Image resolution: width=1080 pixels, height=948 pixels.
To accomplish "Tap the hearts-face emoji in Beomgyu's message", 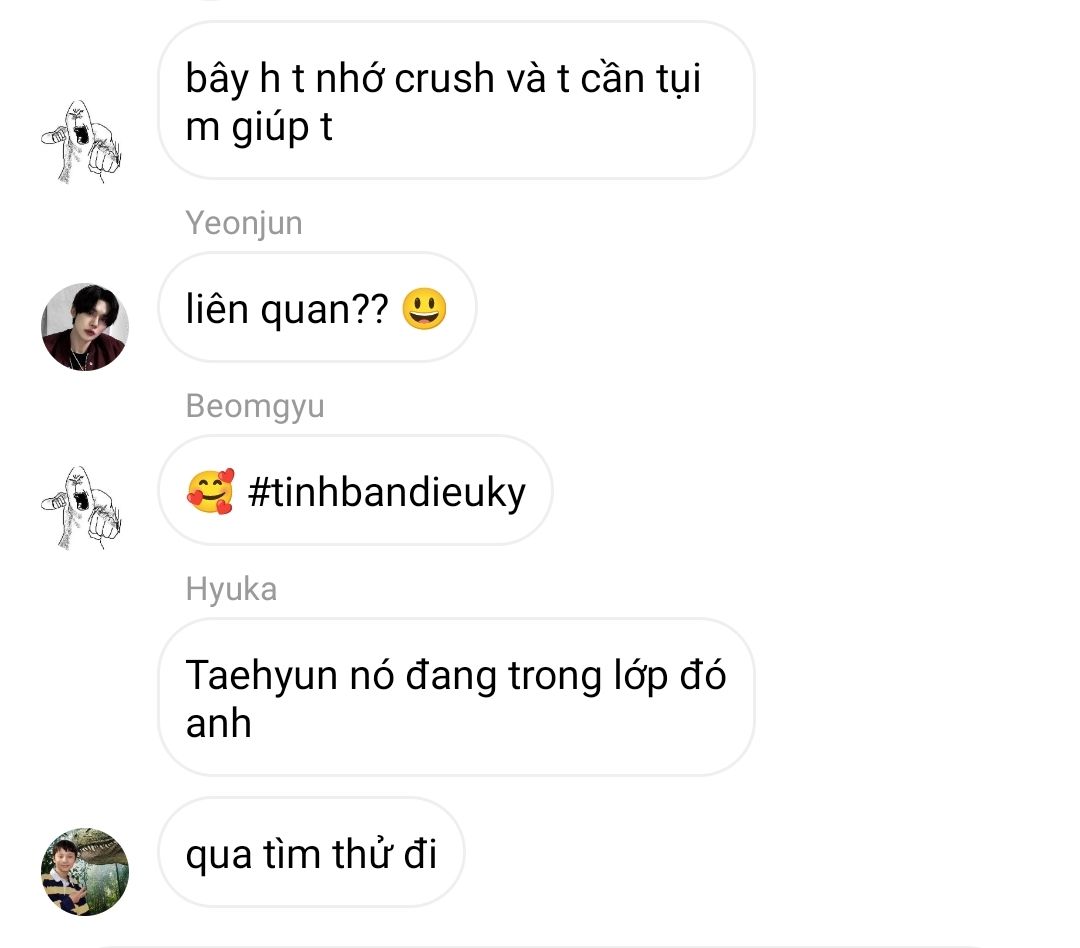I will click(211, 491).
